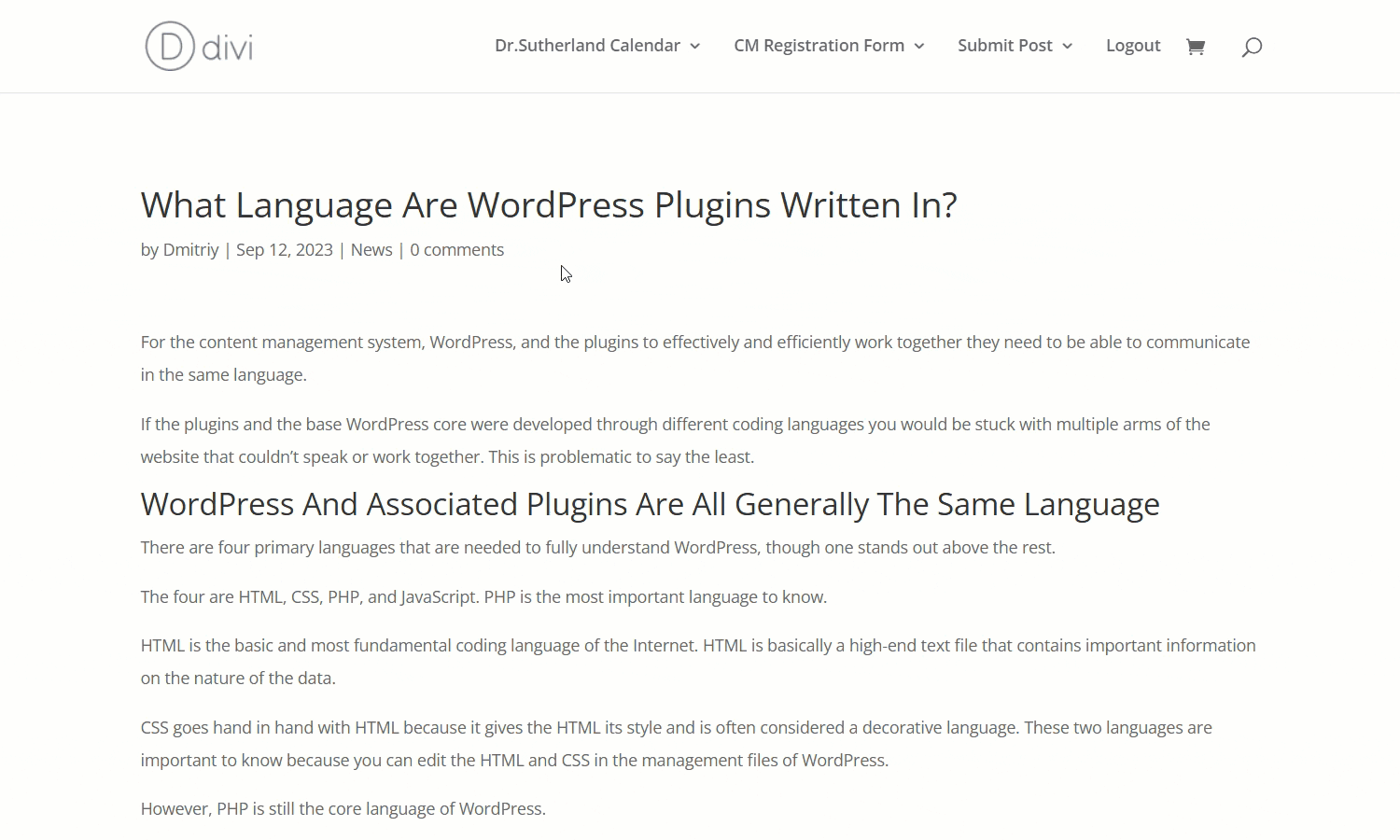Click the Sep 12, 2023 date
This screenshot has width=1400, height=840.
[x=285, y=250]
